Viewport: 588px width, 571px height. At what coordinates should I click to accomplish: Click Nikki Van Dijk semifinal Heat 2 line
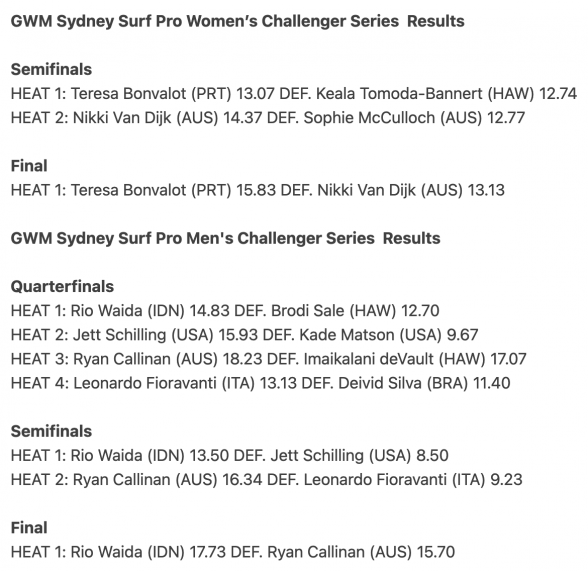268,118
